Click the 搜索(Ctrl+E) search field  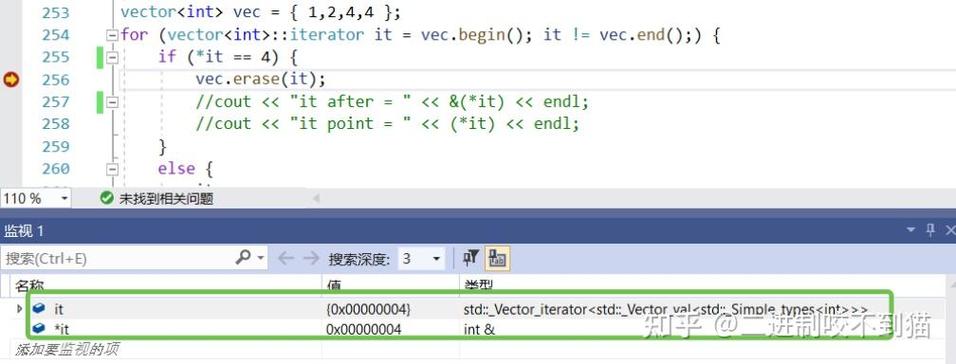(x=117, y=259)
